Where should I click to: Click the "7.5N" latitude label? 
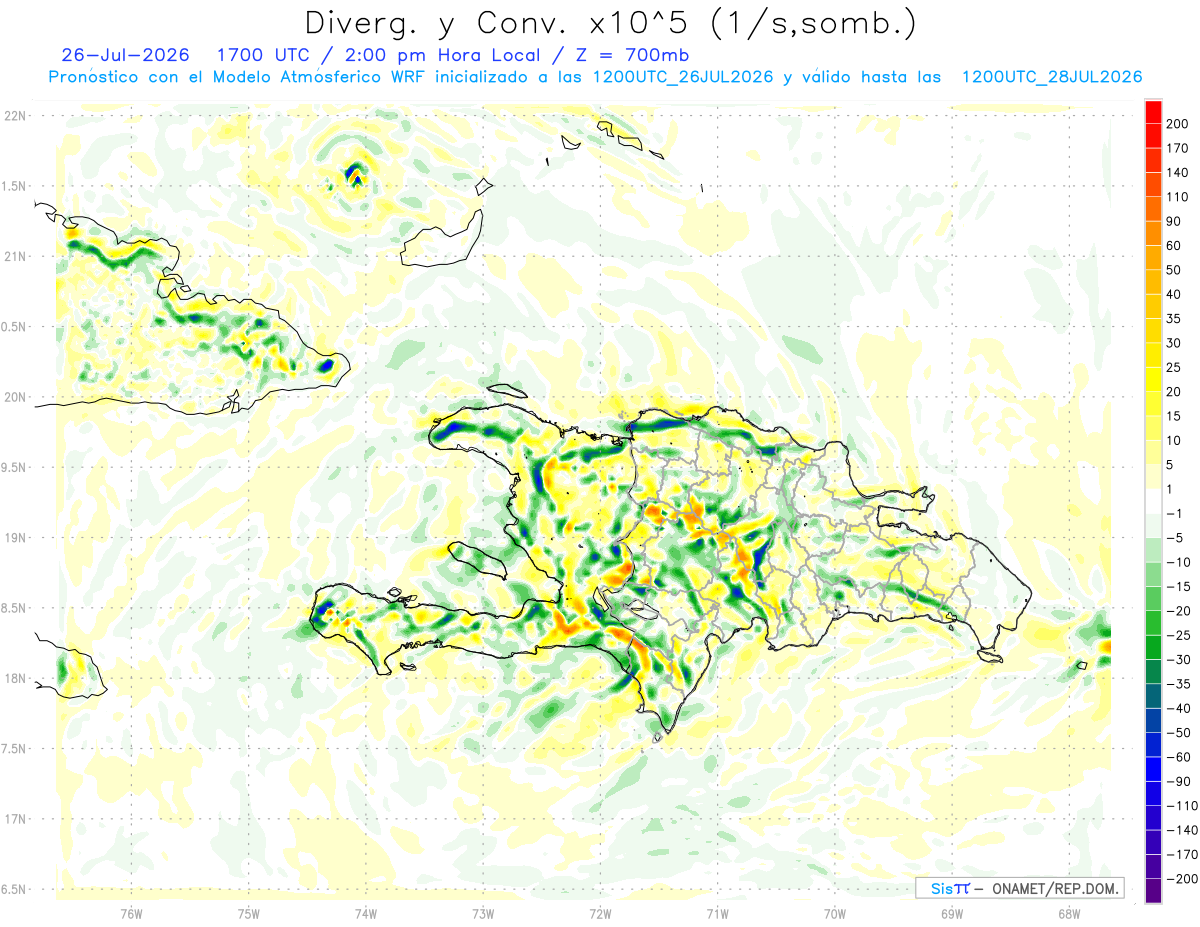coord(15,749)
